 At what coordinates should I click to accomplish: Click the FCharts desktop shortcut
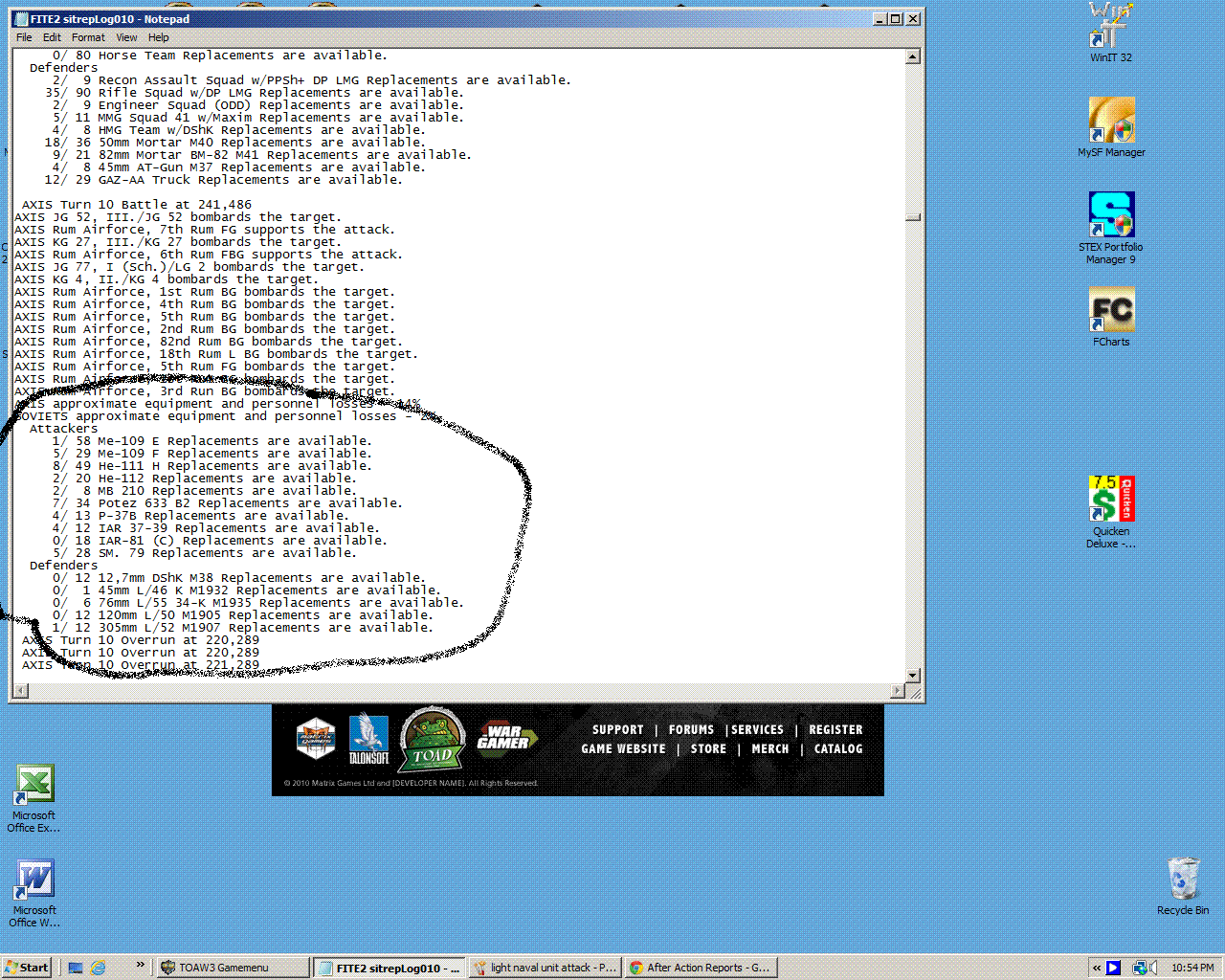click(1111, 317)
